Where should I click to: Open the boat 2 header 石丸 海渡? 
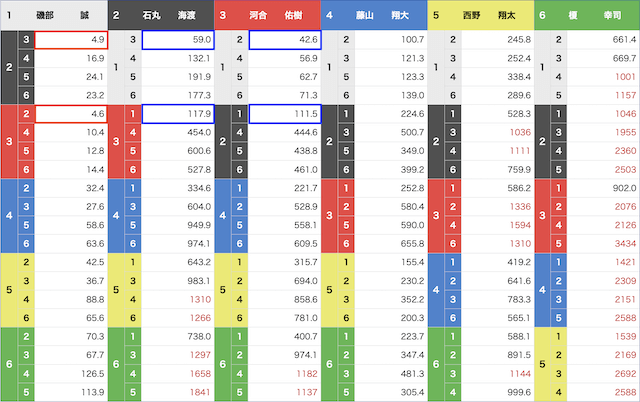(160, 16)
